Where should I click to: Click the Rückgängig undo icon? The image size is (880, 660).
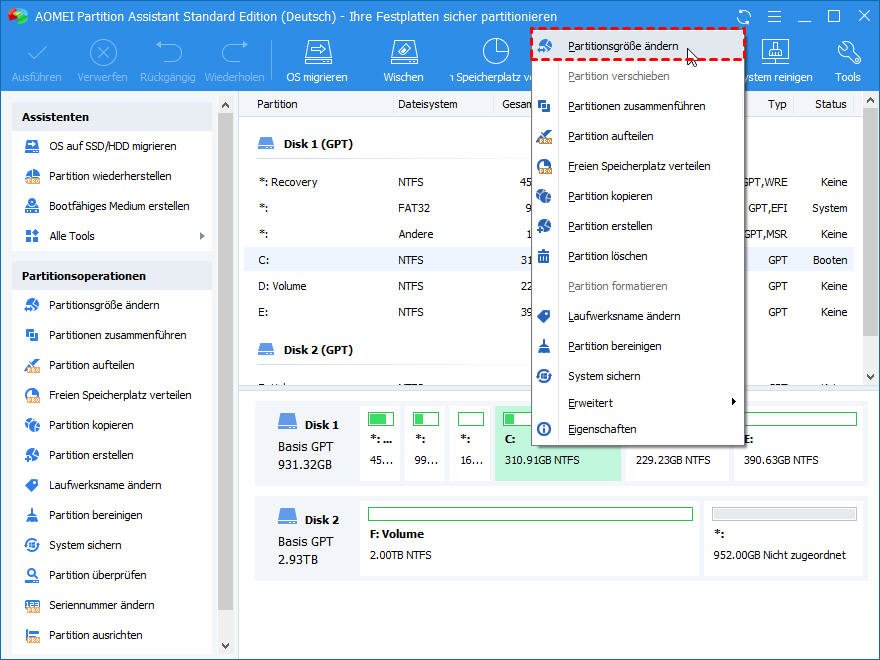[x=168, y=53]
